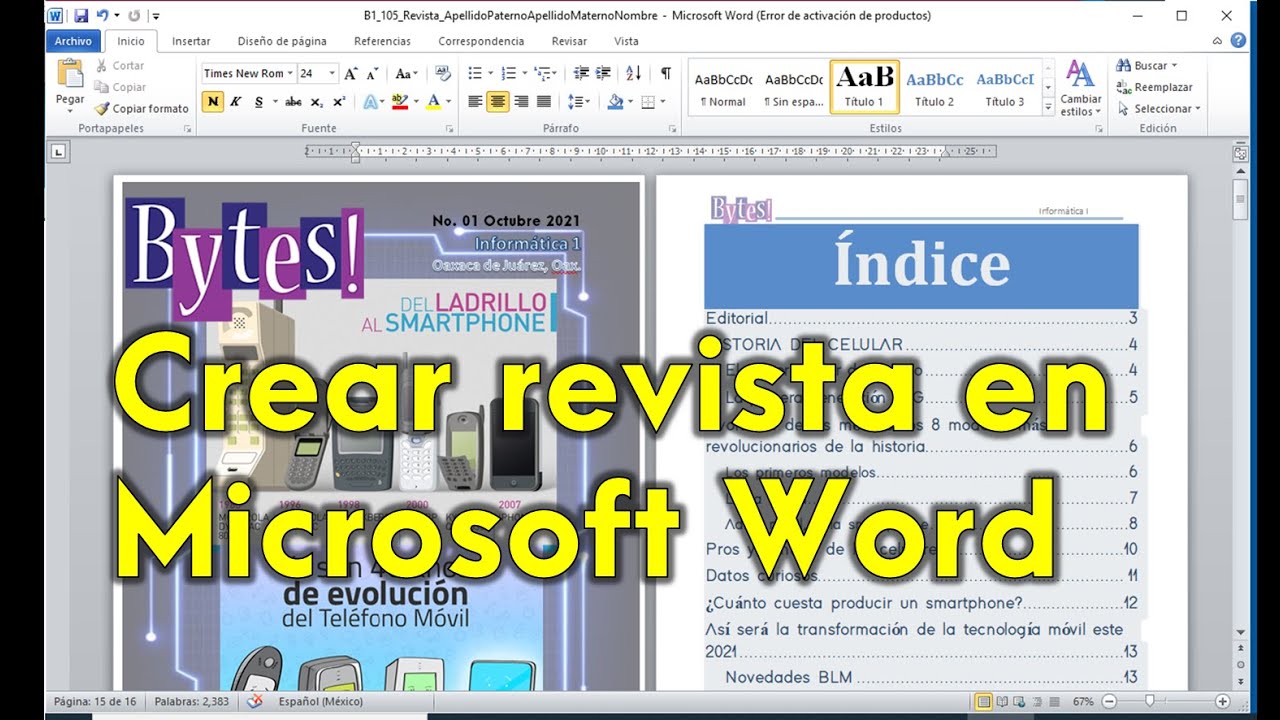Screen dimensions: 1280x720
Task: Click the numbering list icon
Action: pyautogui.click(x=508, y=73)
